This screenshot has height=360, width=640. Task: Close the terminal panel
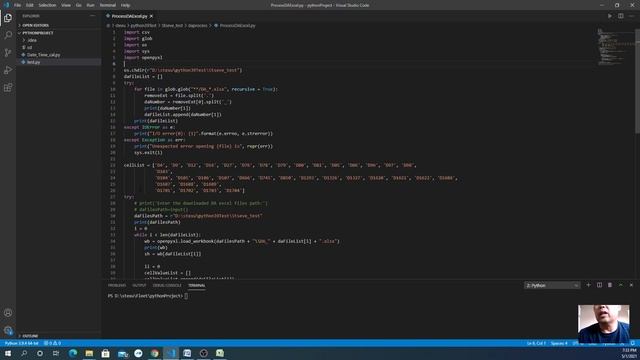631,285
